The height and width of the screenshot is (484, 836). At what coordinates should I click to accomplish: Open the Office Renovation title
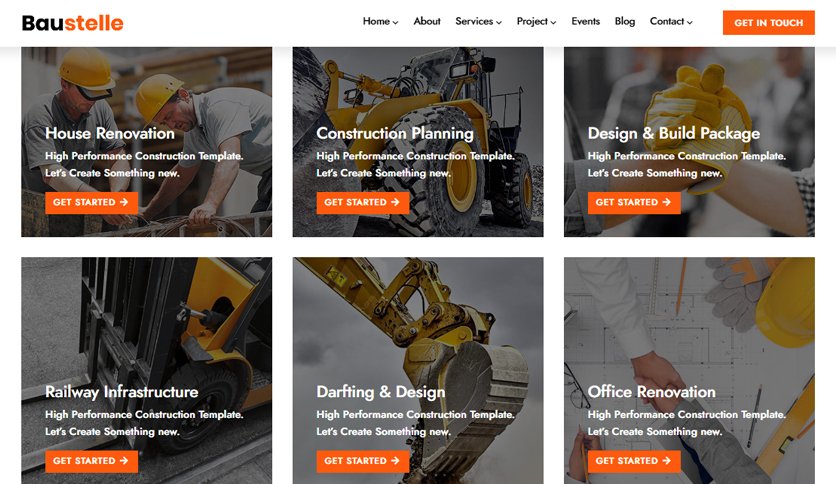[652, 392]
